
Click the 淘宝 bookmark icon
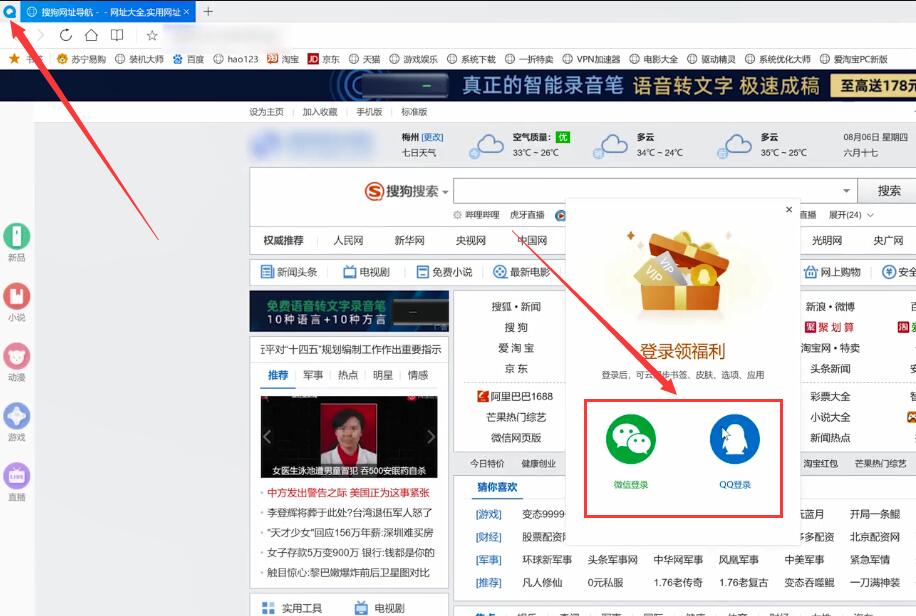pos(271,58)
